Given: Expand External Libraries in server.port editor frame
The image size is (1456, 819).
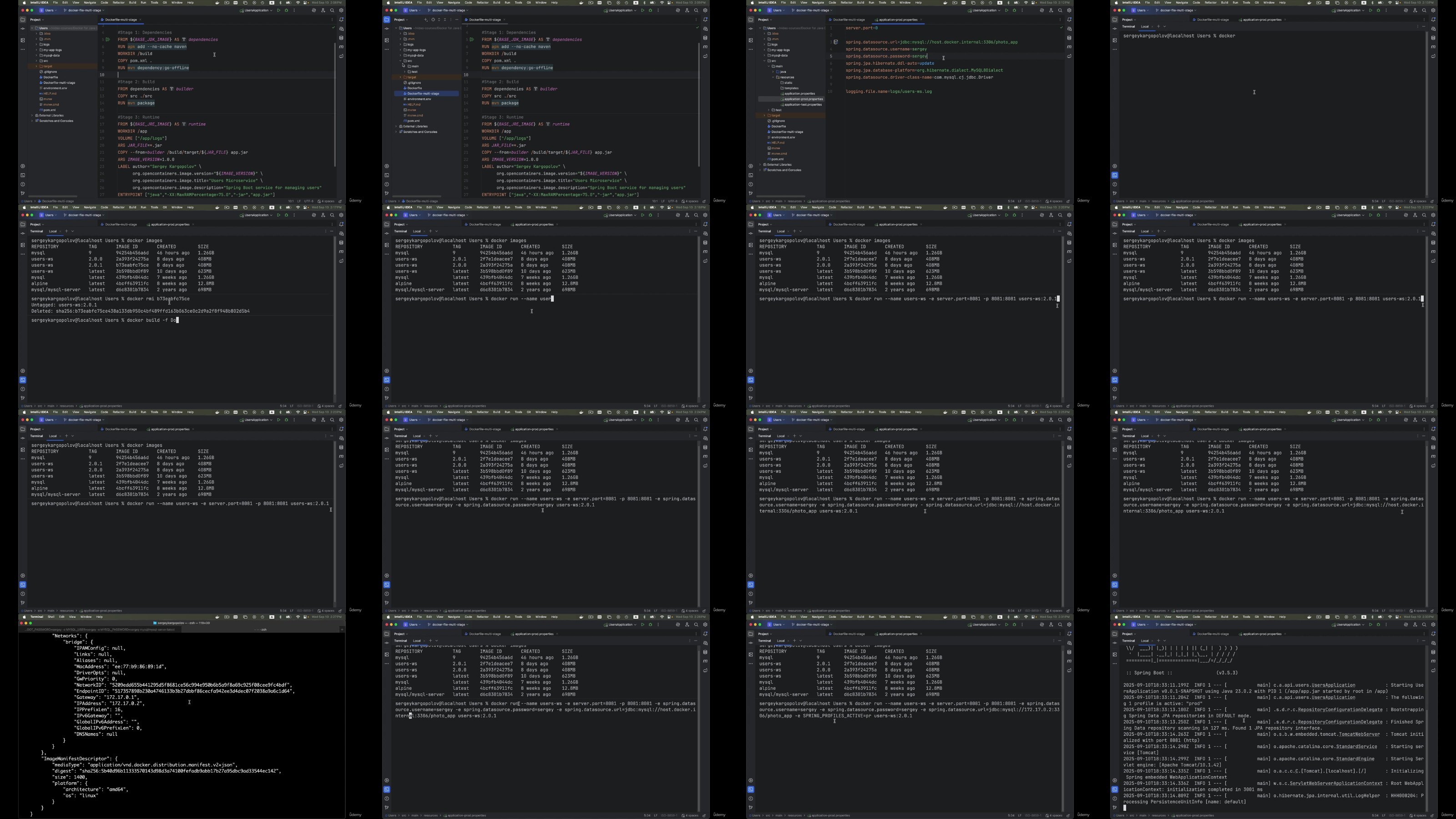Looking at the screenshot, I should pos(760,164).
